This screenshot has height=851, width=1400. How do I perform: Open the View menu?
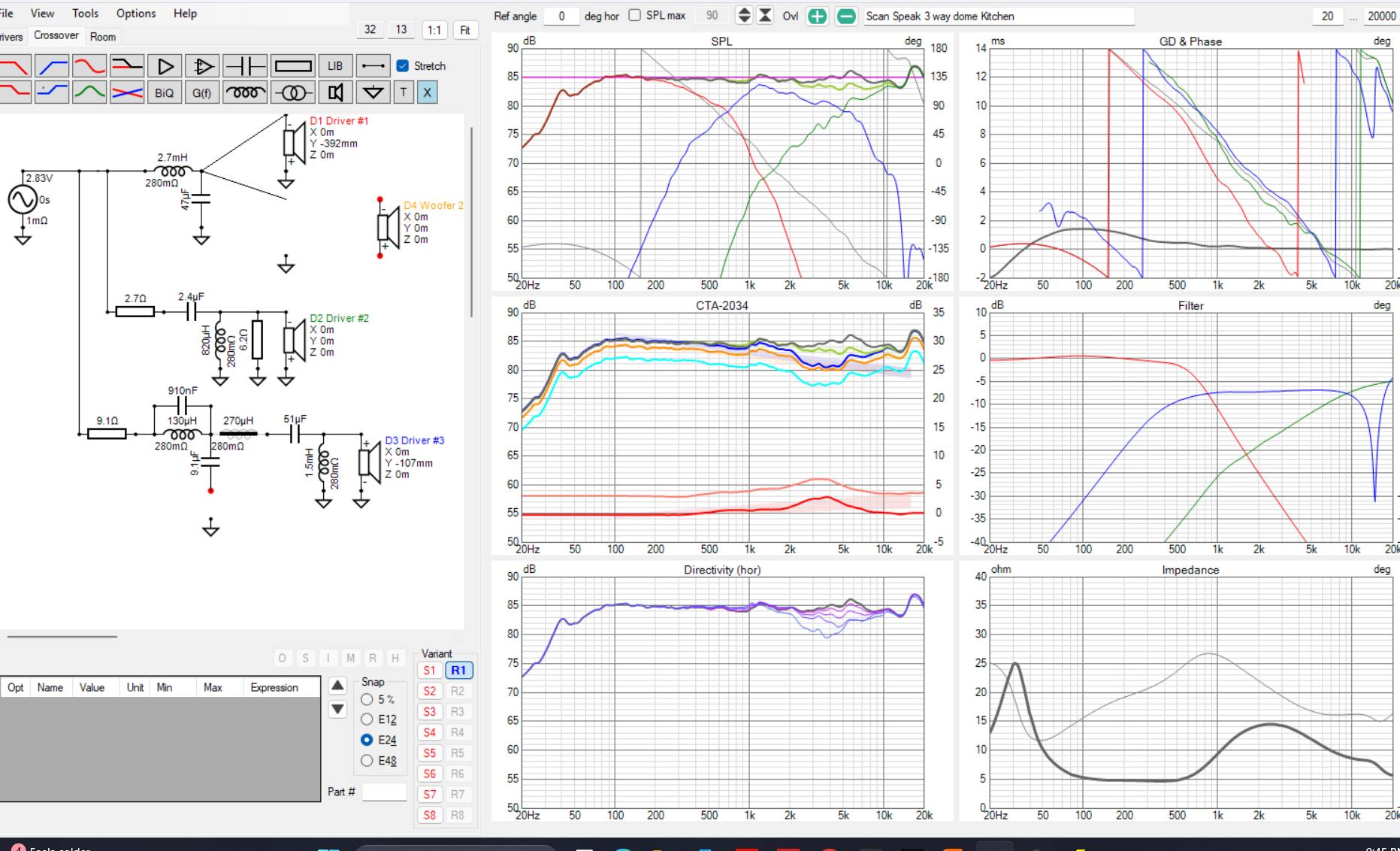42,14
